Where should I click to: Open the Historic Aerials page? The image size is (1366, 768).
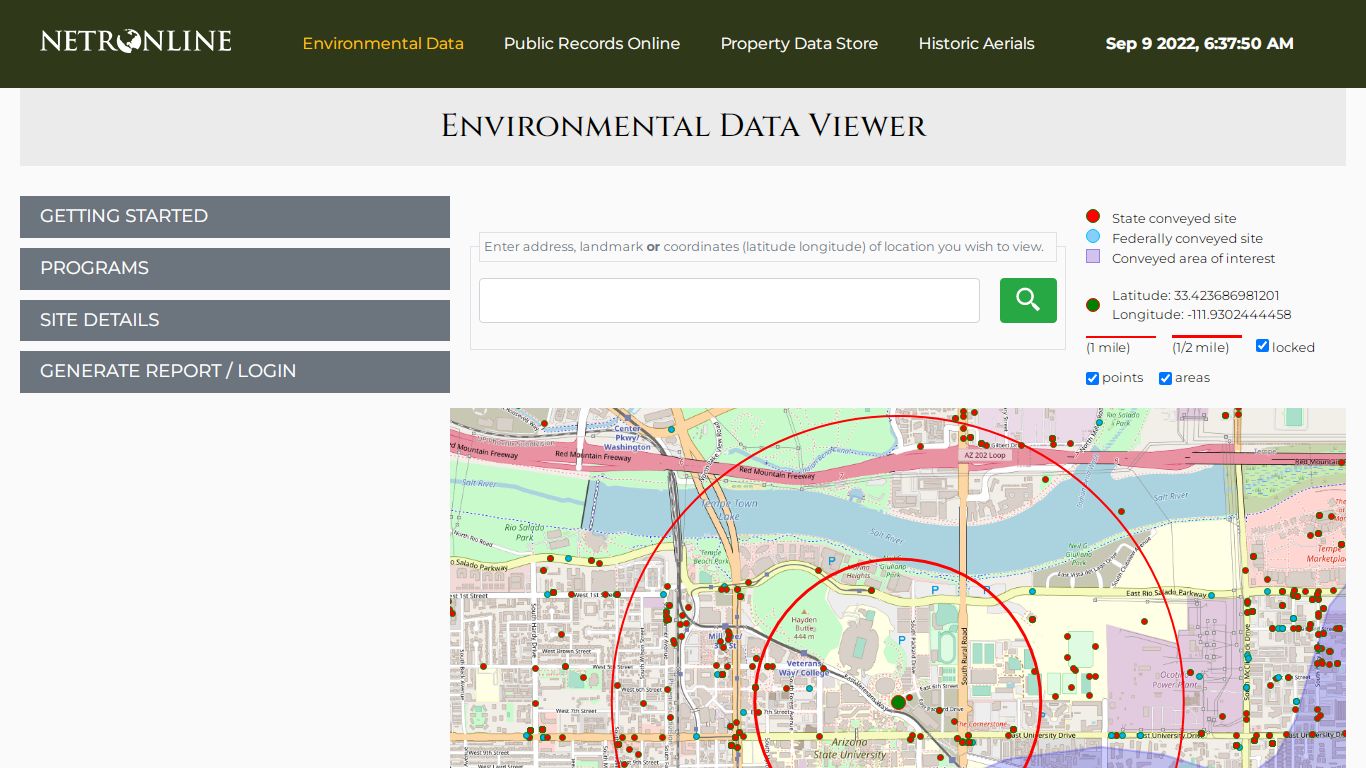pos(976,44)
